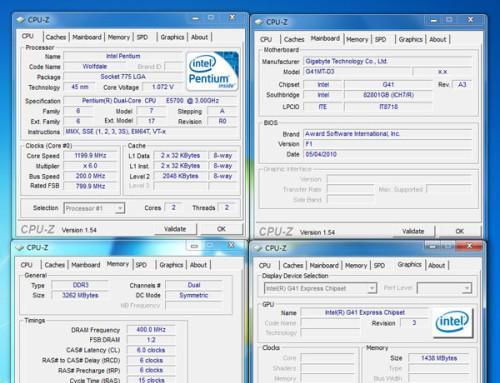
Task: Switch to Mainboard tab in Memory window
Action: (x=86, y=265)
